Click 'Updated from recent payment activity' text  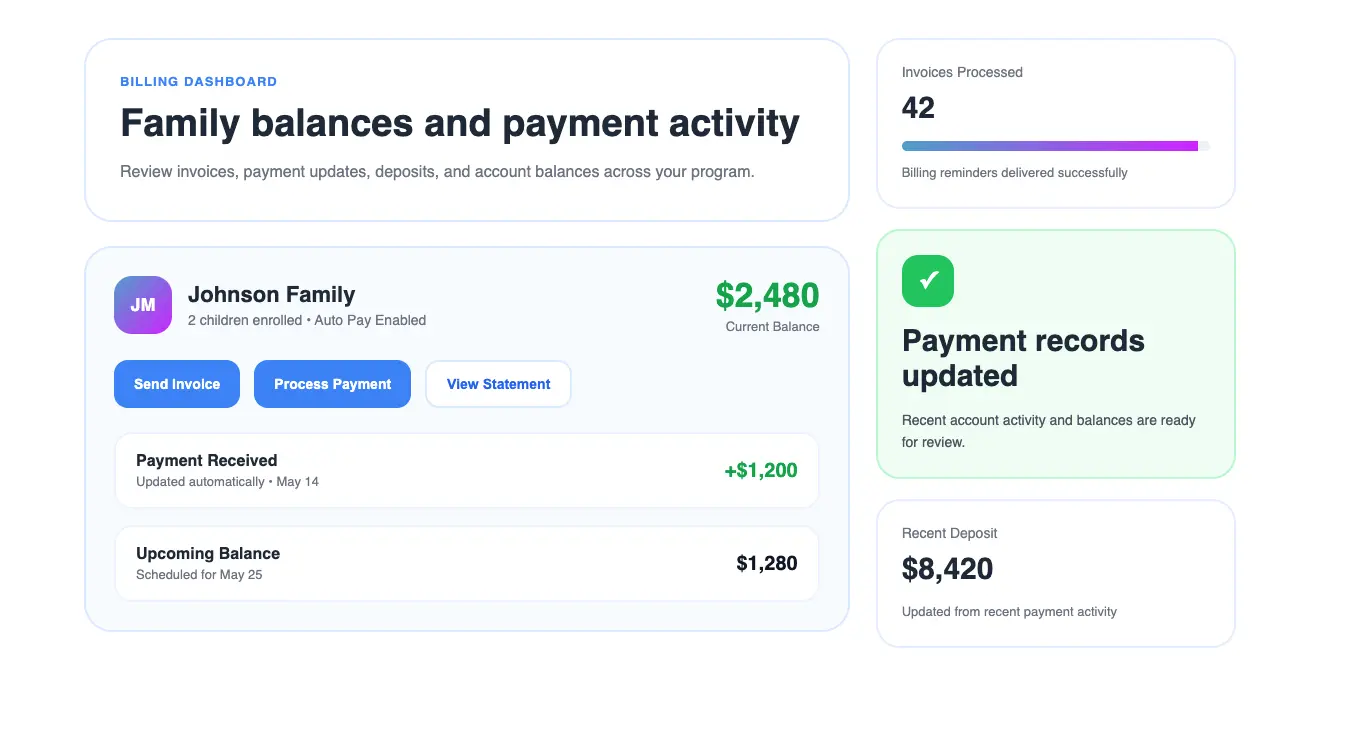click(1009, 611)
